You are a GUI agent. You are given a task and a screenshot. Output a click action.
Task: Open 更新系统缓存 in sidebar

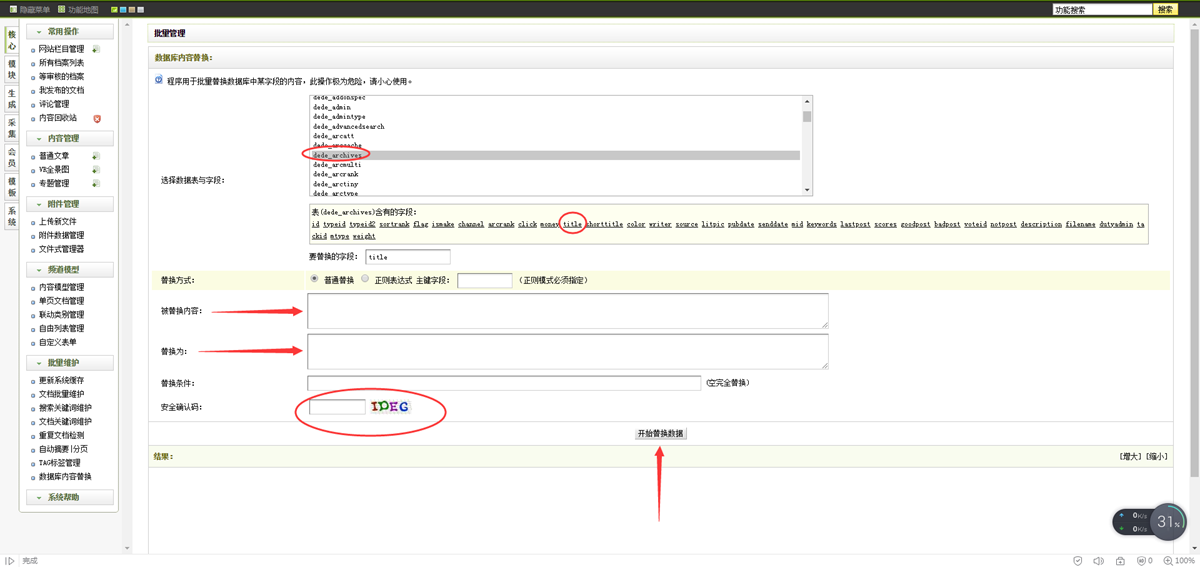(x=62, y=381)
